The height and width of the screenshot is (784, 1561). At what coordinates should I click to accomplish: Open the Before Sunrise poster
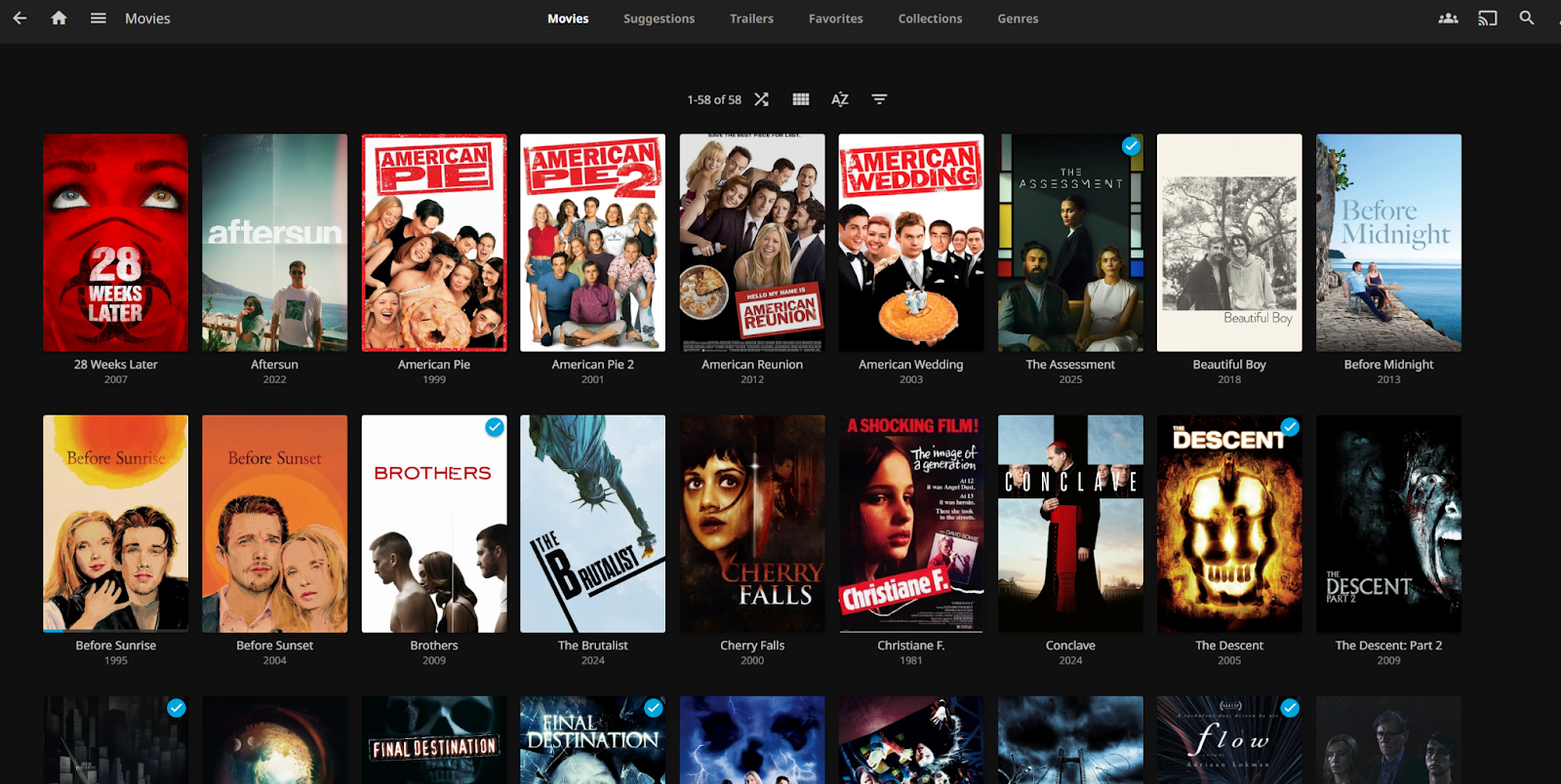[x=116, y=524]
